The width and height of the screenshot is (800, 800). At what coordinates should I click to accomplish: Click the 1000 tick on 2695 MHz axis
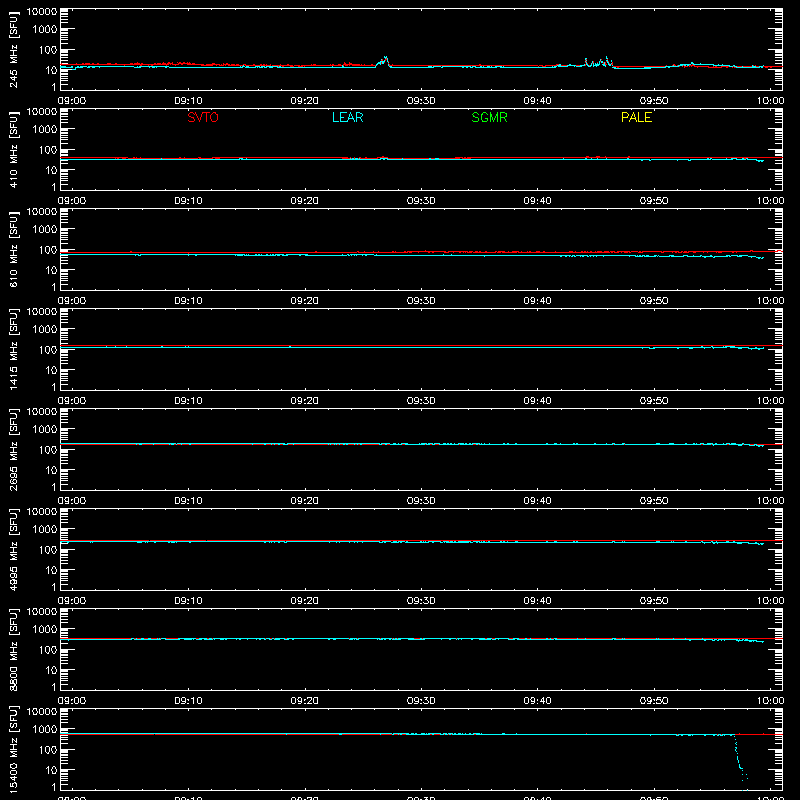[45, 430]
